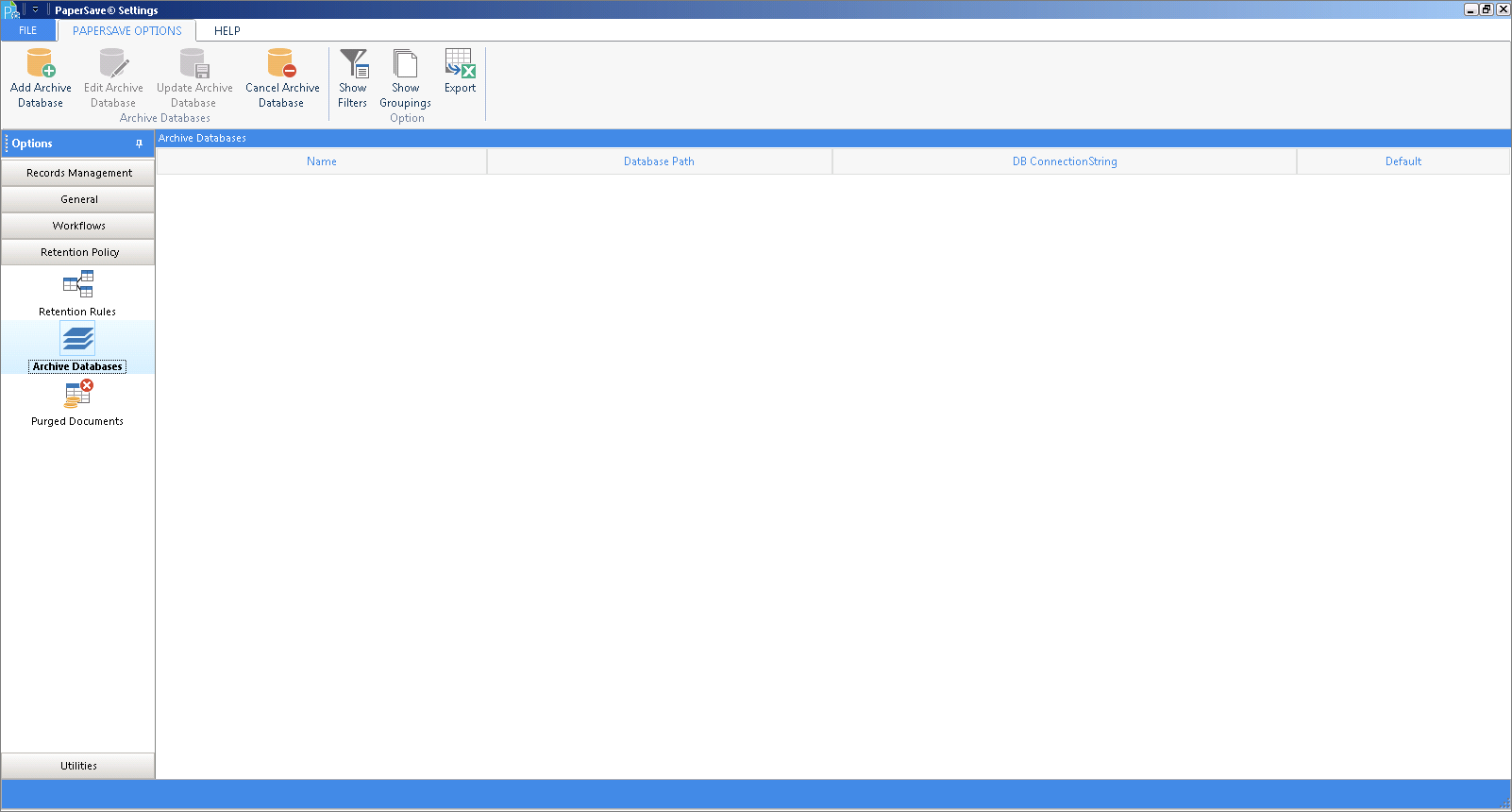Open the Utilities section at bottom

click(x=78, y=766)
